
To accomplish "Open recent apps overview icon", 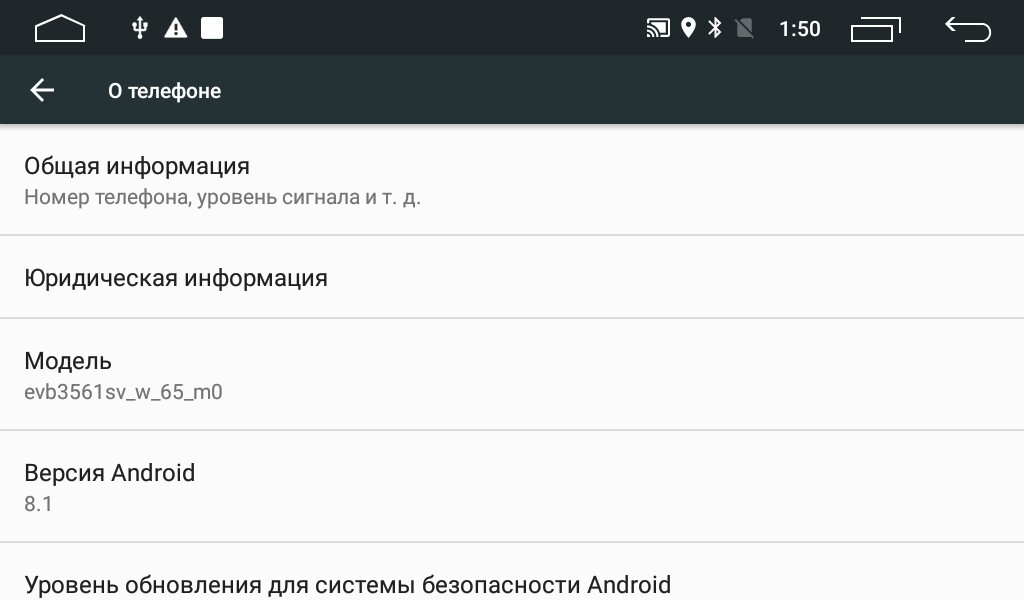I will [876, 29].
